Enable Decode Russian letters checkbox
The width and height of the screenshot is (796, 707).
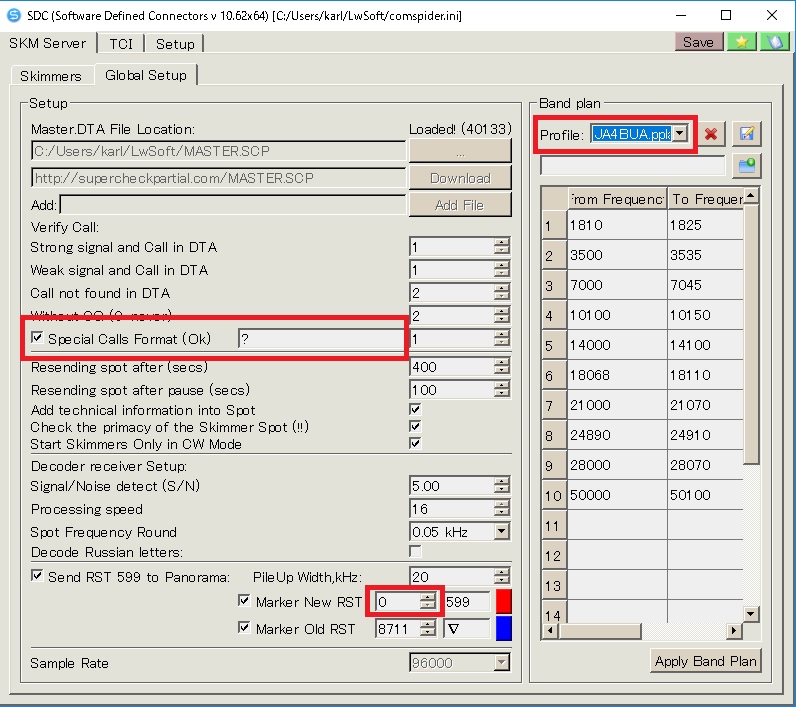coord(415,551)
